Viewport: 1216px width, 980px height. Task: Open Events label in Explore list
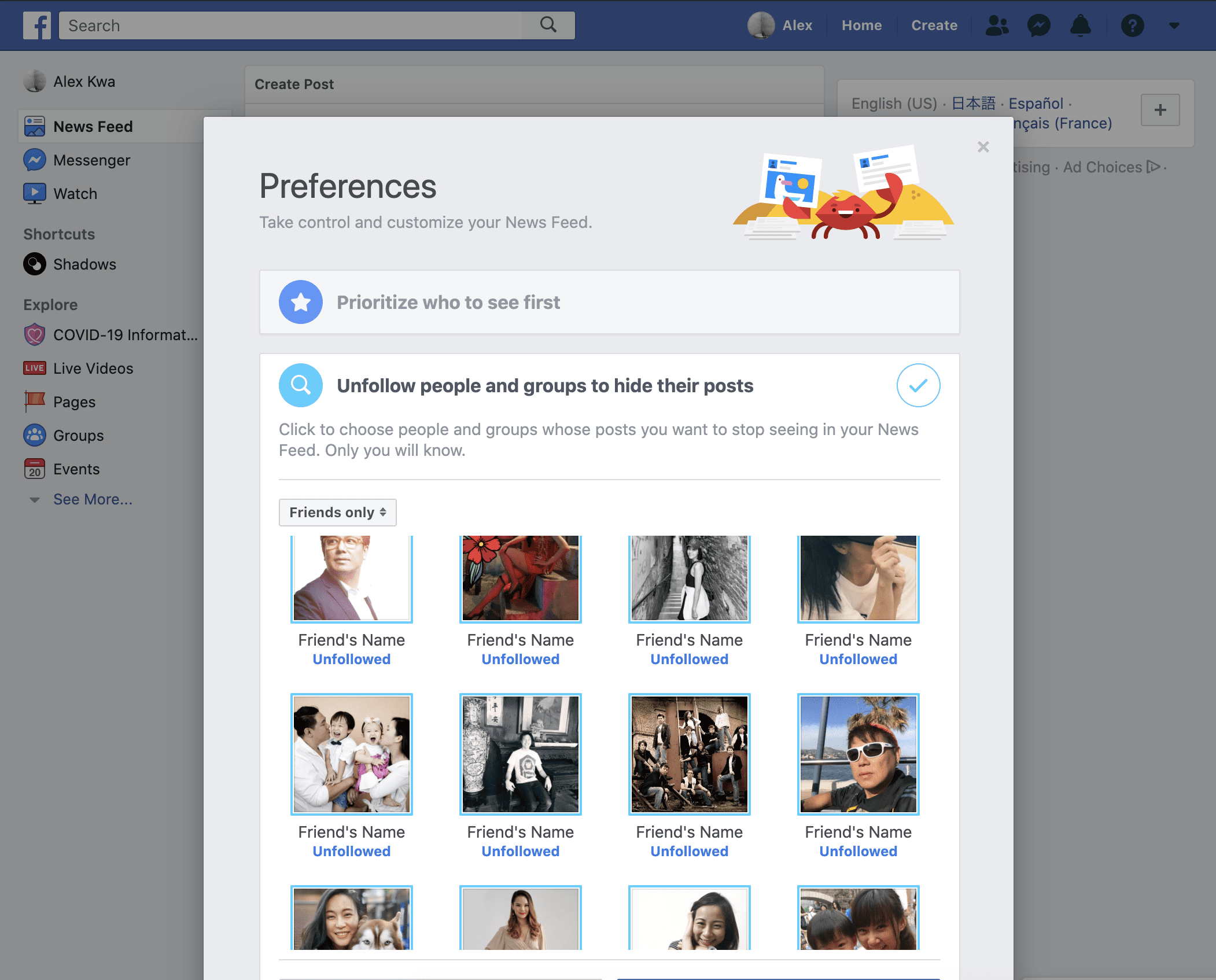point(76,469)
